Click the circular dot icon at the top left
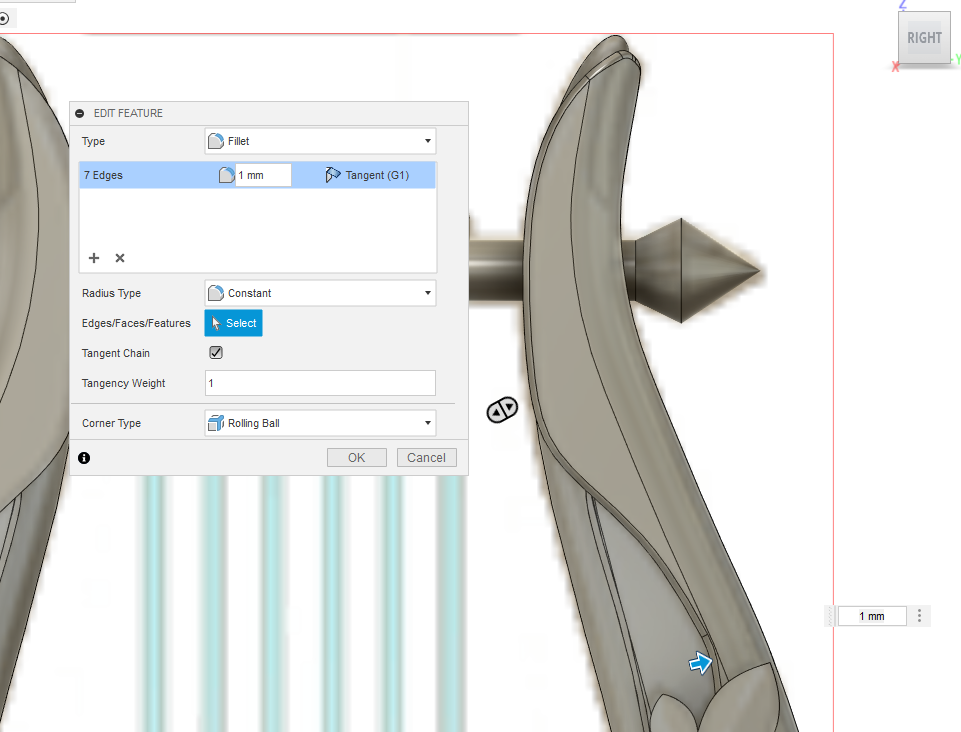The height and width of the screenshot is (732, 961). (x=4, y=19)
